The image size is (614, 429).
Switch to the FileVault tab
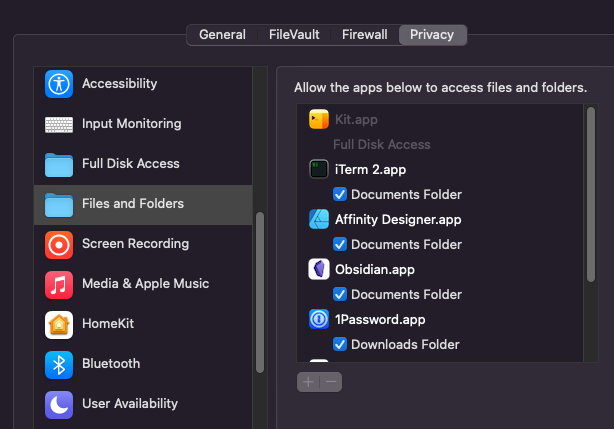pos(294,35)
